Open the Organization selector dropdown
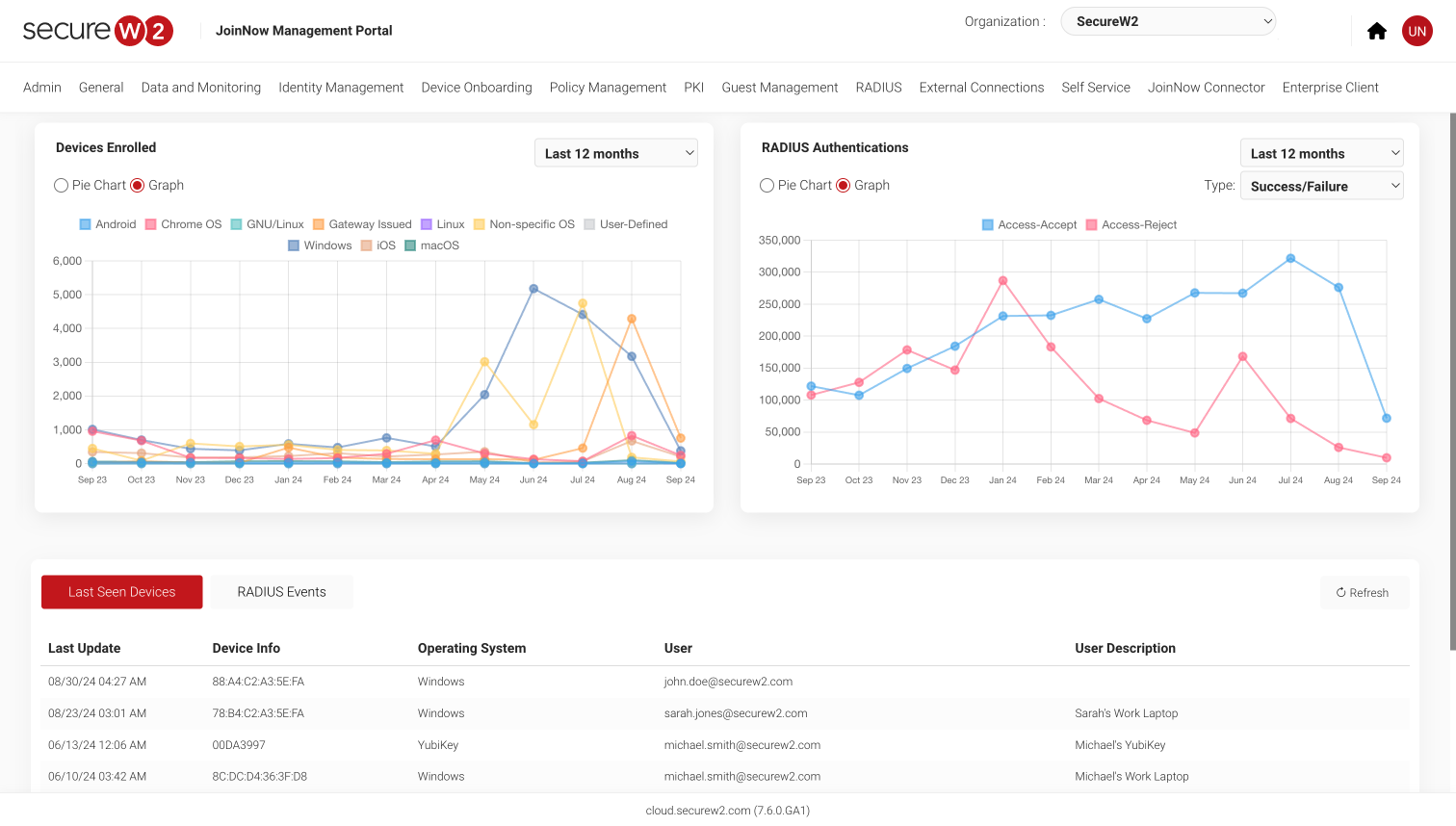This screenshot has width=1456, height=826. (1168, 20)
